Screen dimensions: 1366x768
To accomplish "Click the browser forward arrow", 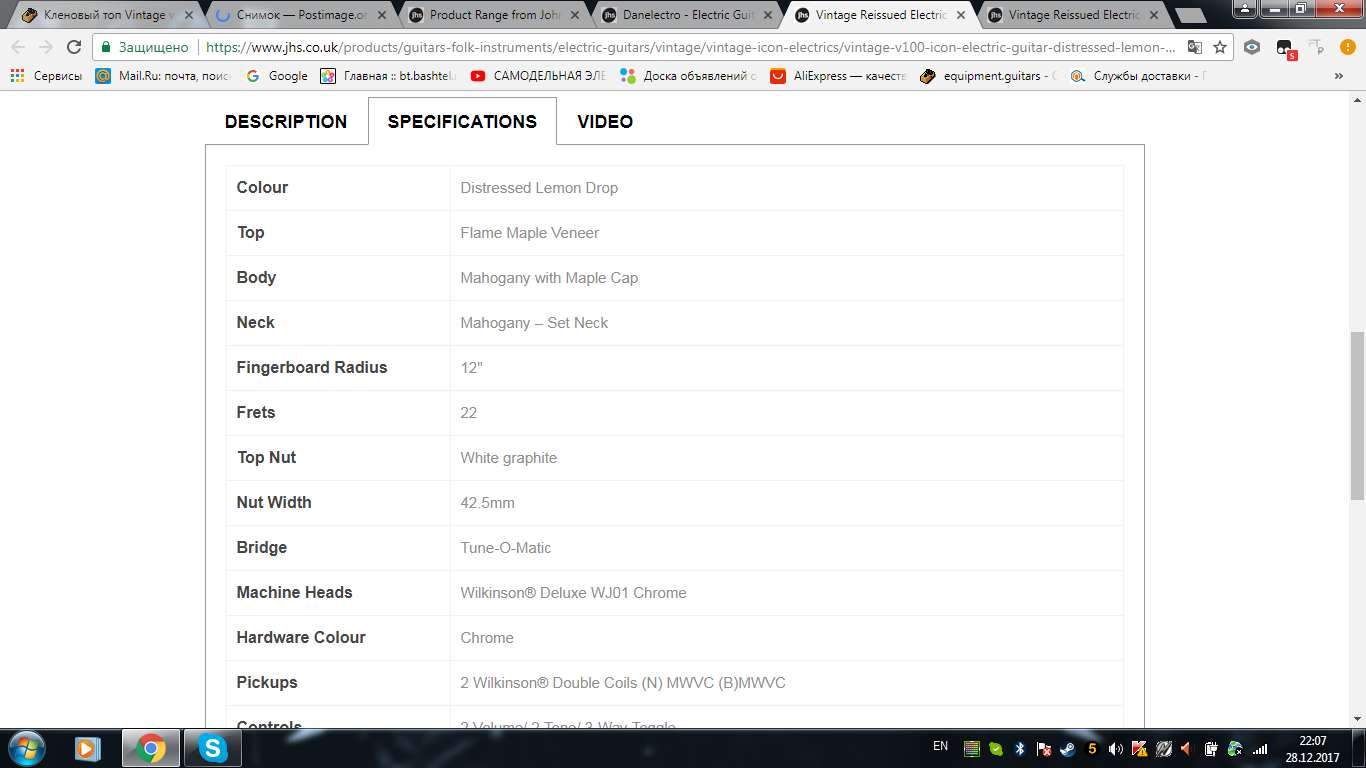I will pyautogui.click(x=46, y=47).
